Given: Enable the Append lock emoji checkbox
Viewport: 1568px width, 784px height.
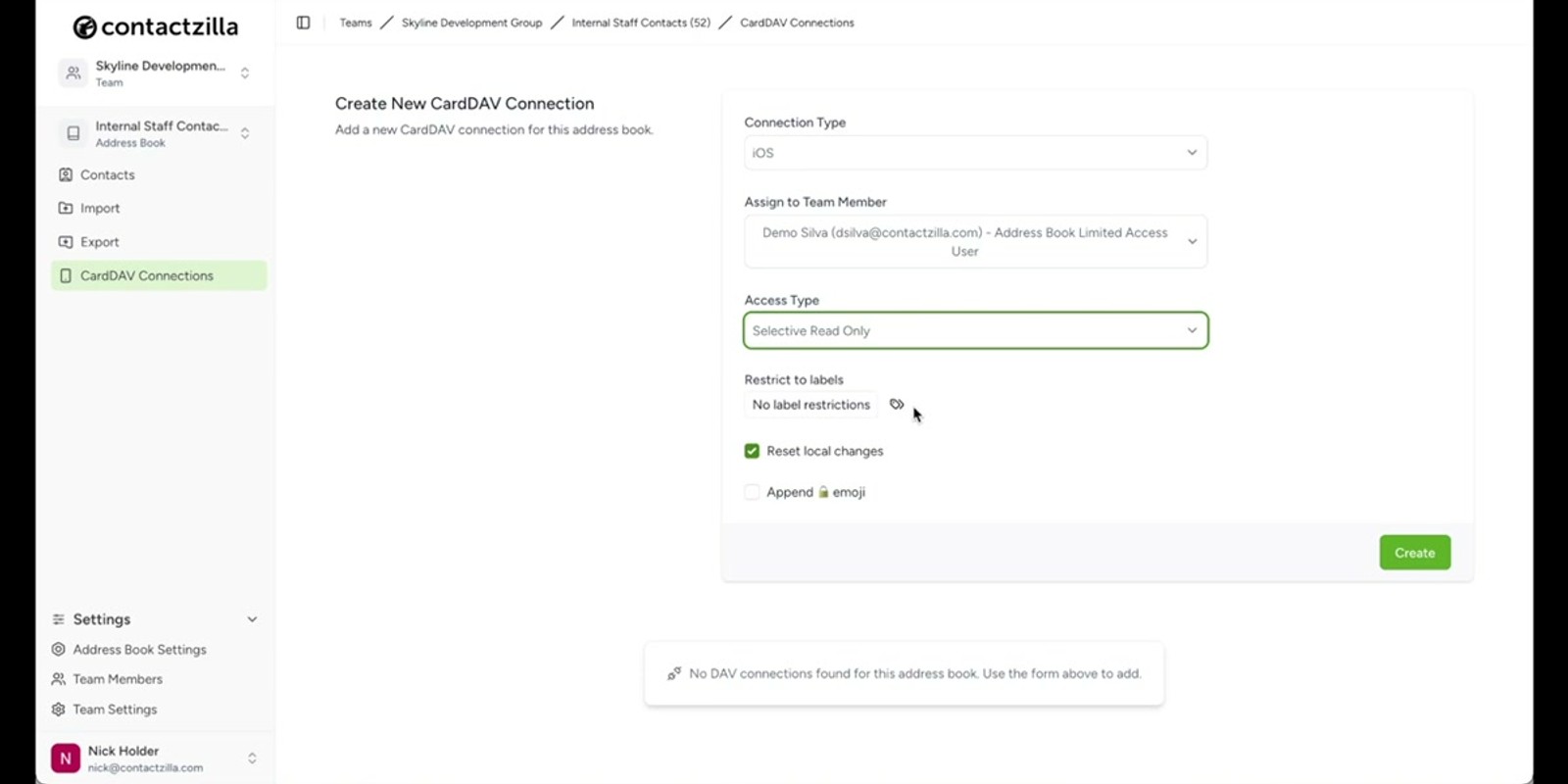Looking at the screenshot, I should coord(752,492).
